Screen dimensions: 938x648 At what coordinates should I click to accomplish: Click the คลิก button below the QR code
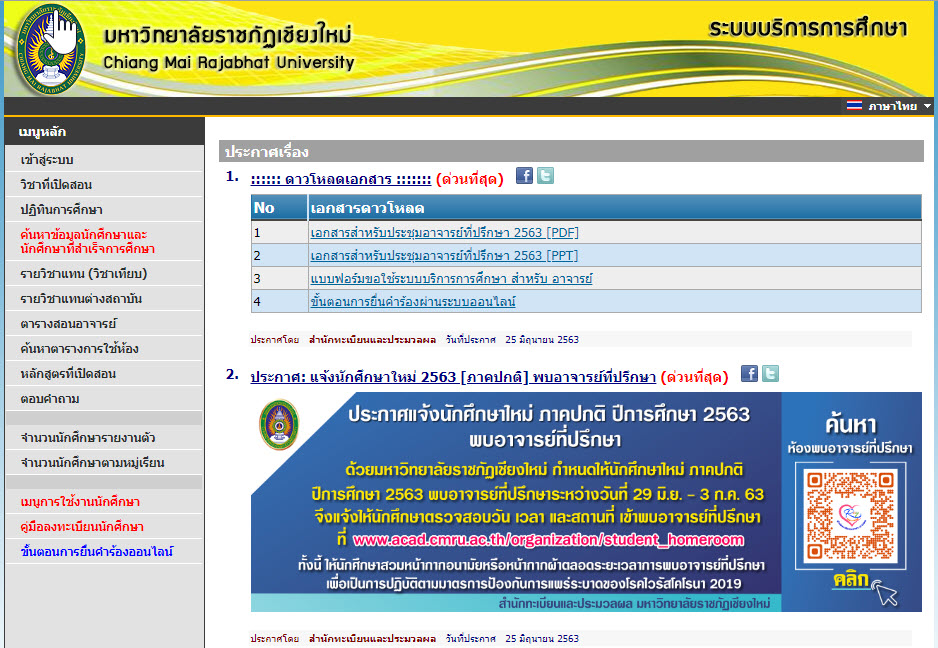pyautogui.click(x=851, y=580)
